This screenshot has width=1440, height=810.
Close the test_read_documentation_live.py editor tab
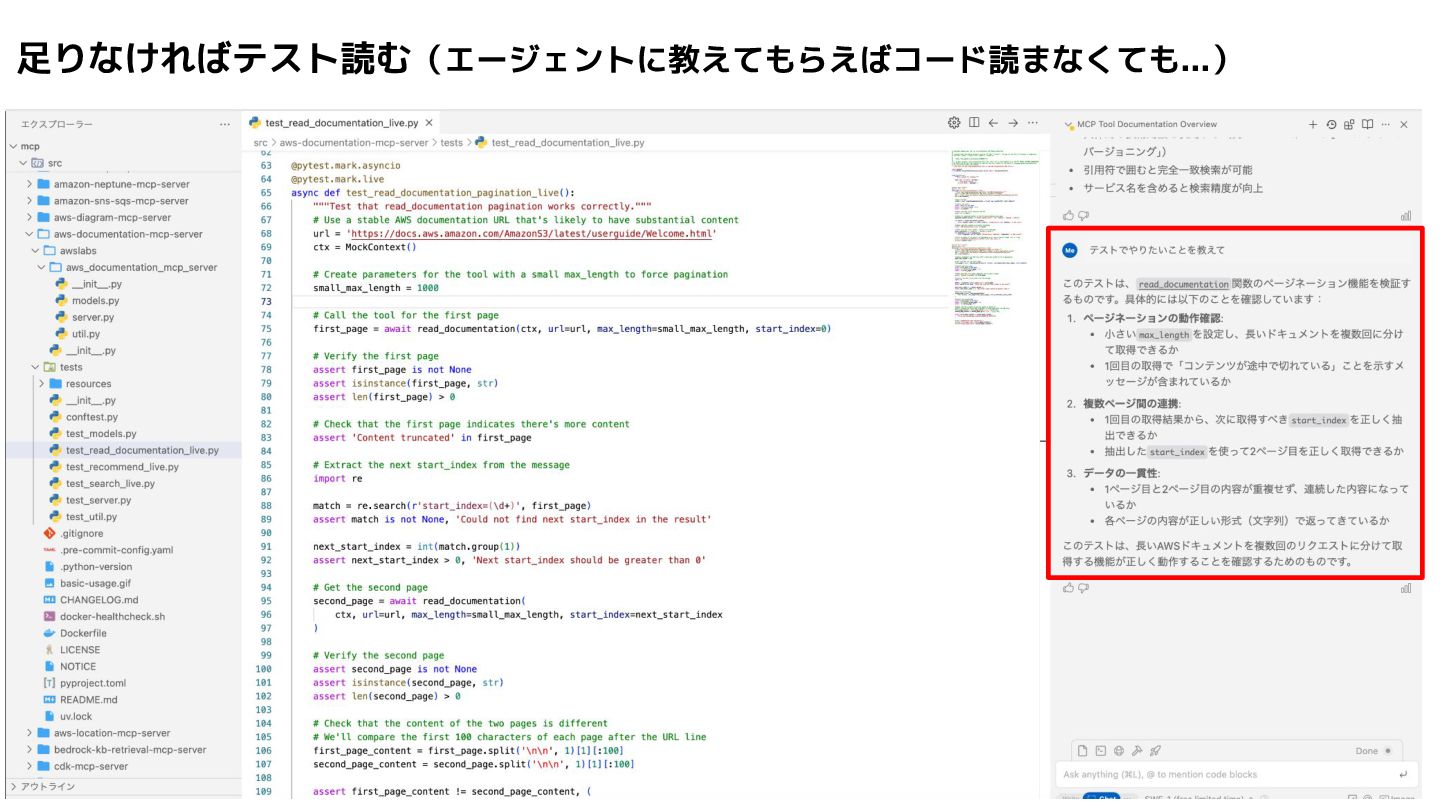tap(428, 123)
